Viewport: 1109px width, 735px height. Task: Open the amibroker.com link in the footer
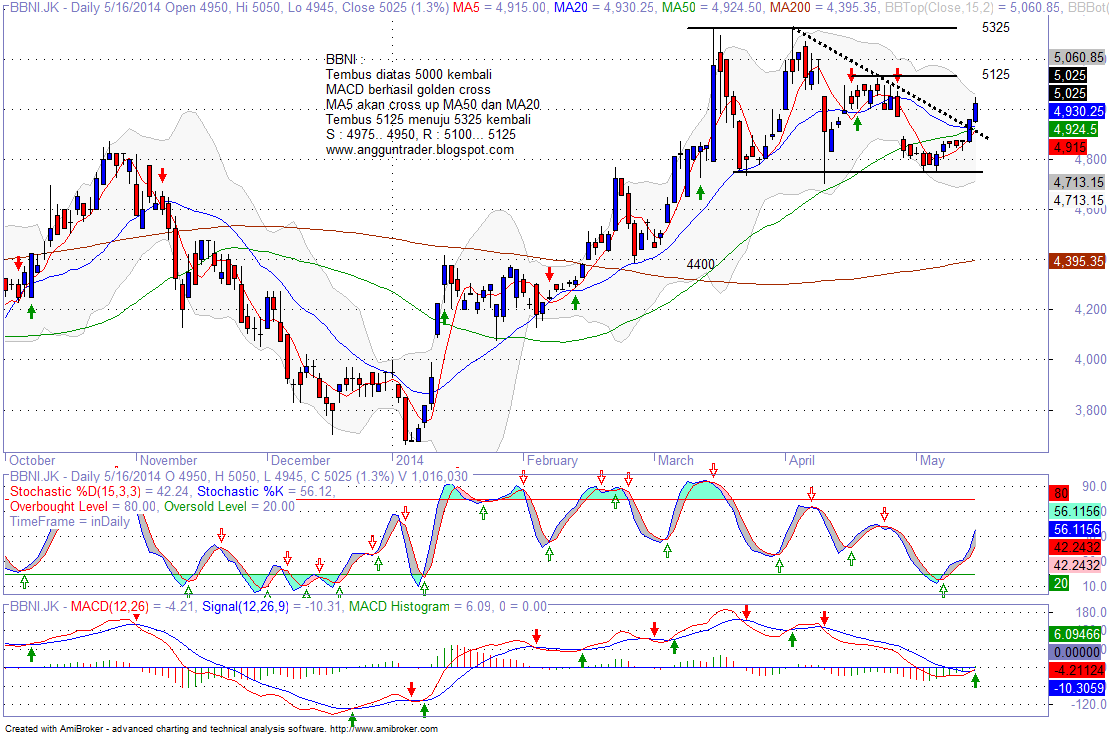pos(383,729)
